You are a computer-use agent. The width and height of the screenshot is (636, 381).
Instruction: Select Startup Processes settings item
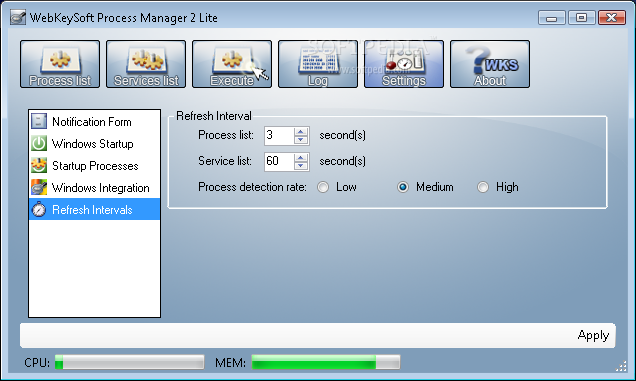tap(95, 166)
